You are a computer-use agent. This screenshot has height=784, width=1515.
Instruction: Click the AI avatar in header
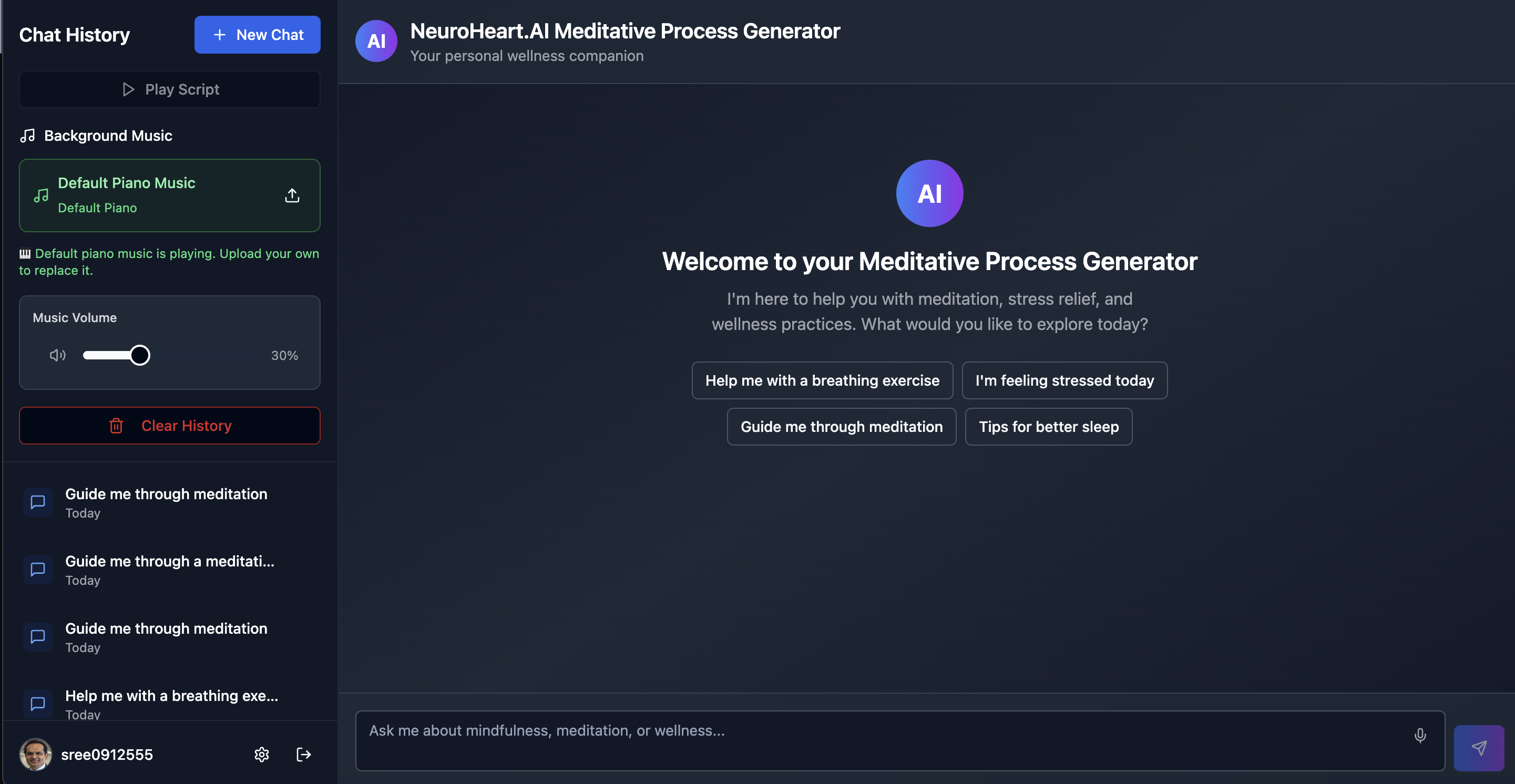click(x=376, y=41)
